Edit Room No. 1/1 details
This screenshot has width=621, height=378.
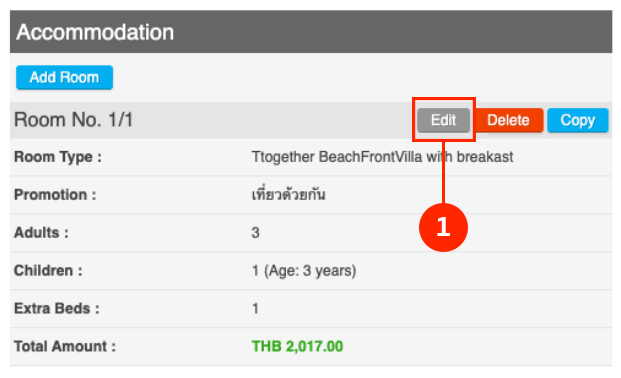(444, 120)
